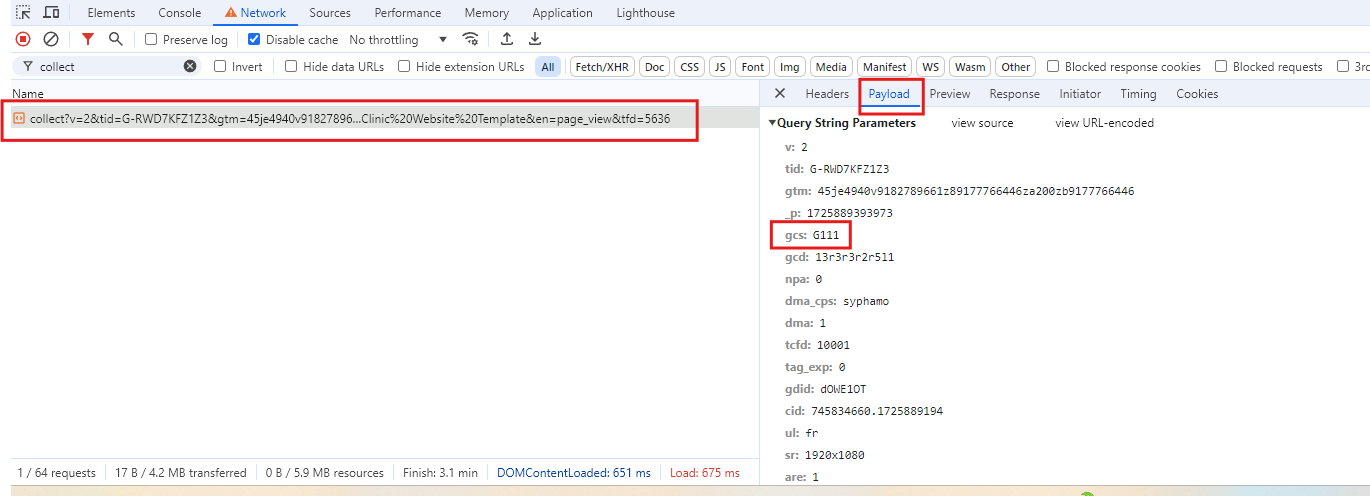Collapse Query String Parameters section
Viewport: 1370px width, 496px height.
pyautogui.click(x=772, y=123)
